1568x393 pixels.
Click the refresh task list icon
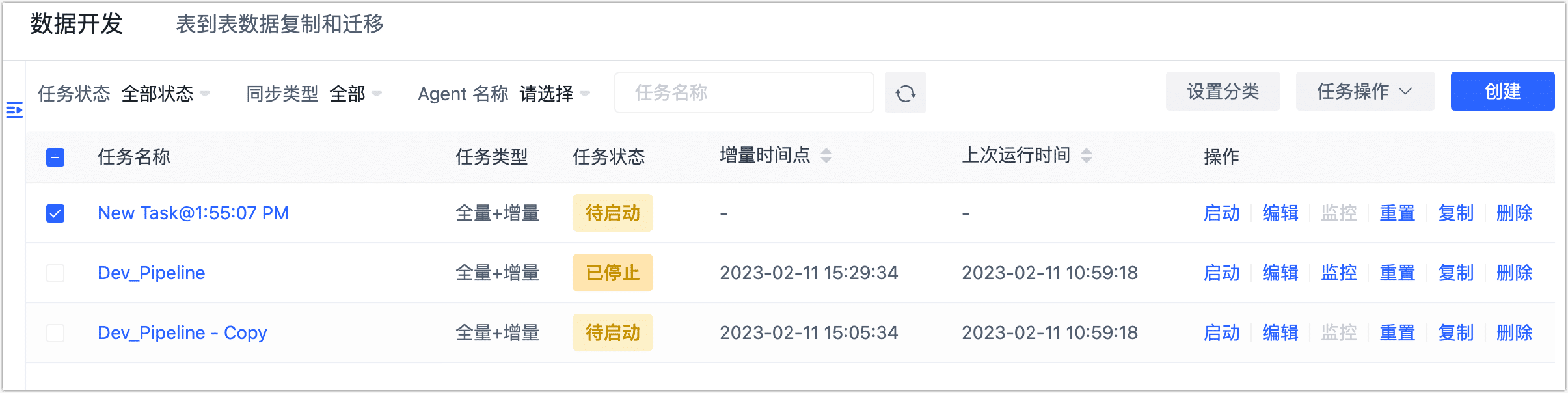click(905, 93)
